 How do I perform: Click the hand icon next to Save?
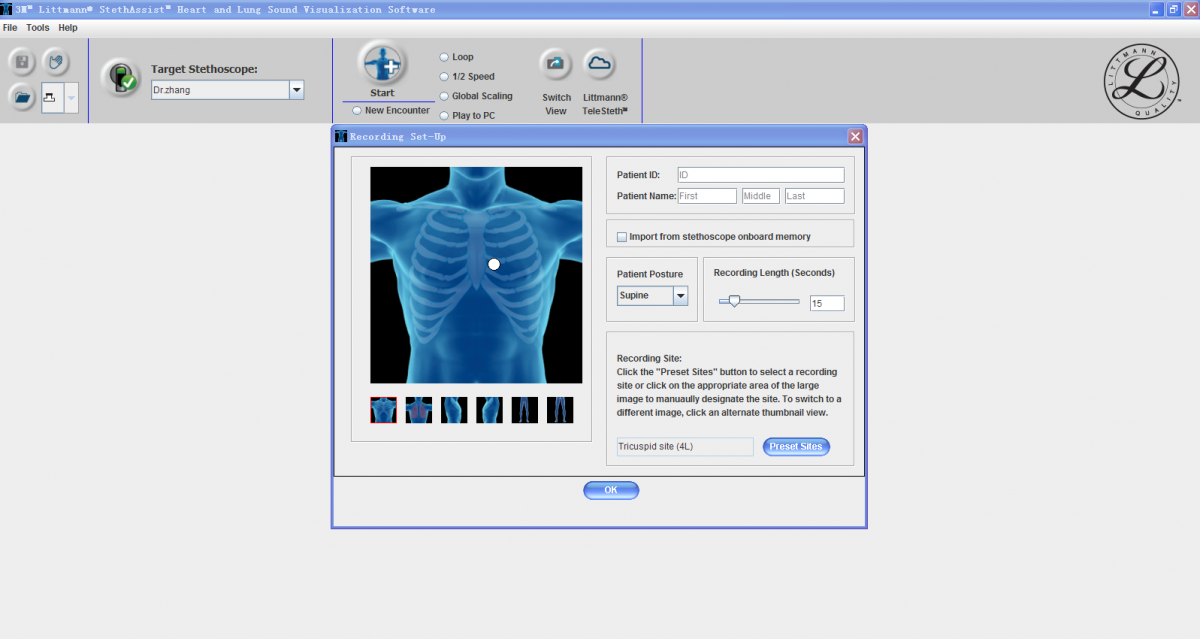tap(56, 63)
